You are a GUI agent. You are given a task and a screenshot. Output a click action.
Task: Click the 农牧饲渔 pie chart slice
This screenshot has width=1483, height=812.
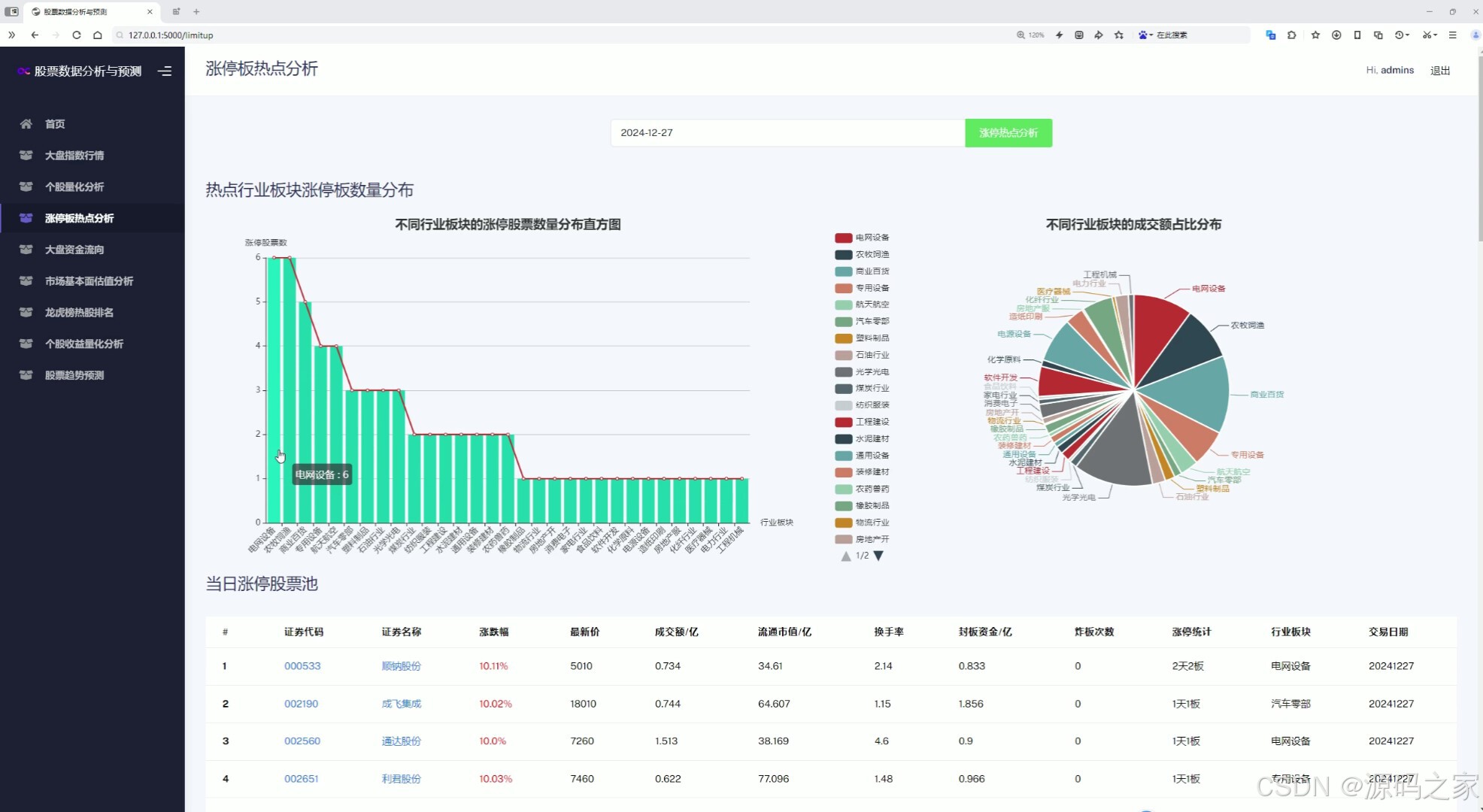(x=1185, y=344)
